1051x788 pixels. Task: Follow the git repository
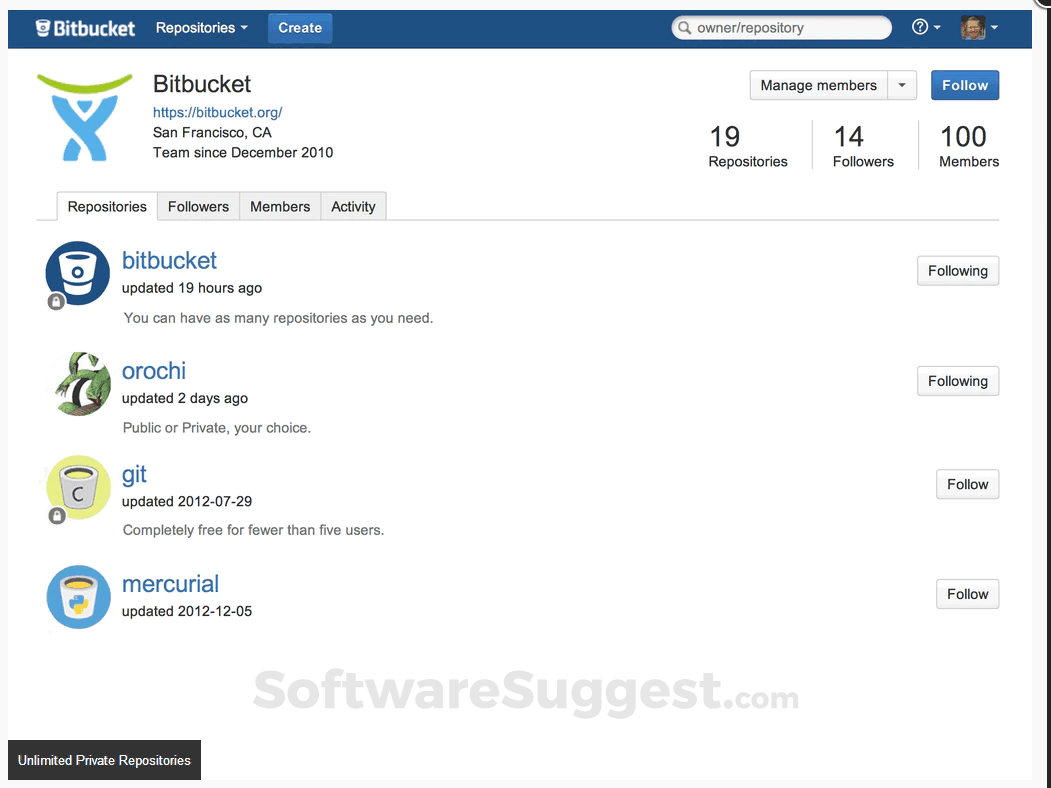pos(966,484)
